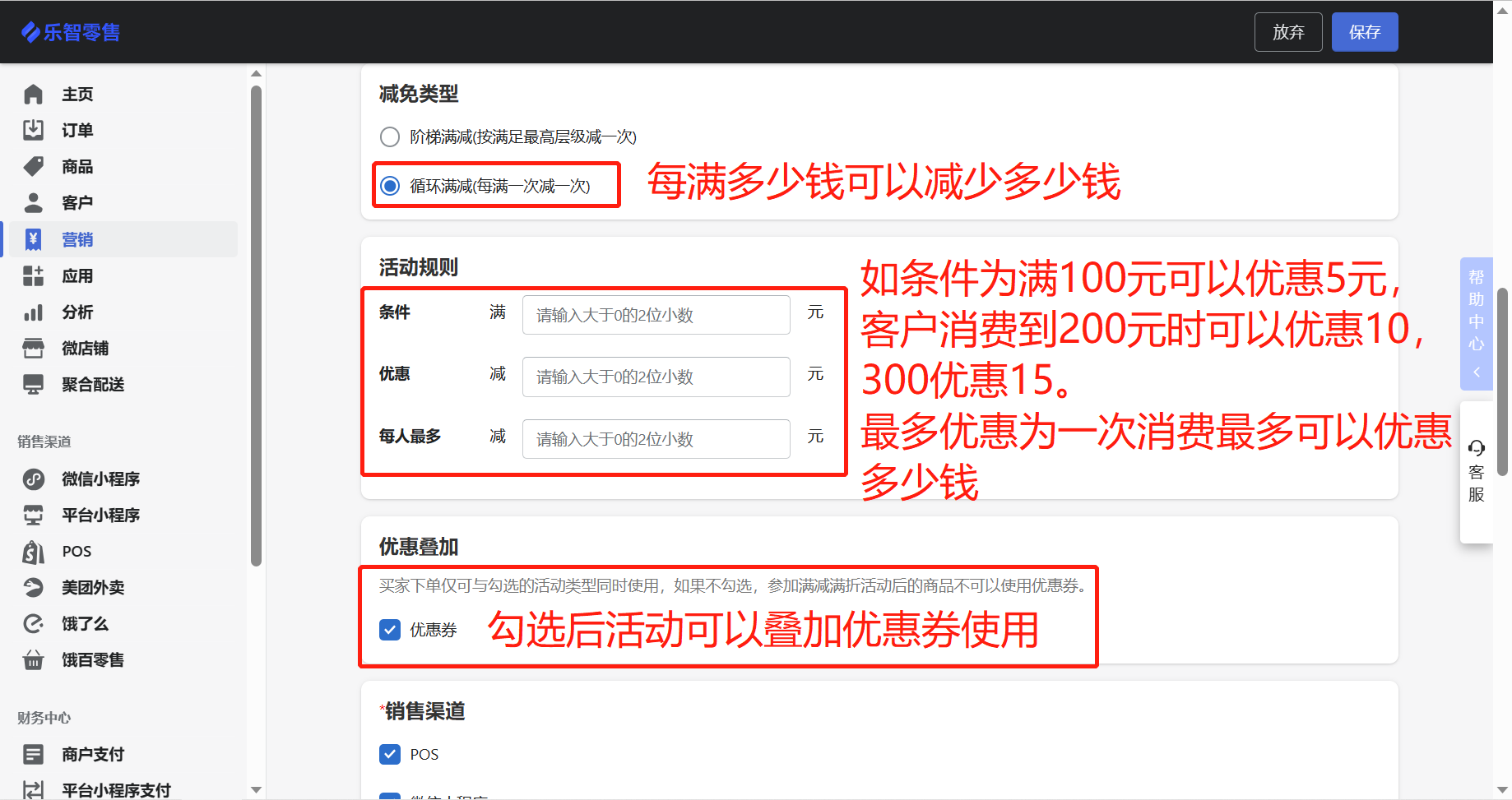The height and width of the screenshot is (800, 1512).
Task: Click the 每人最多 减 amount input
Action: [656, 439]
